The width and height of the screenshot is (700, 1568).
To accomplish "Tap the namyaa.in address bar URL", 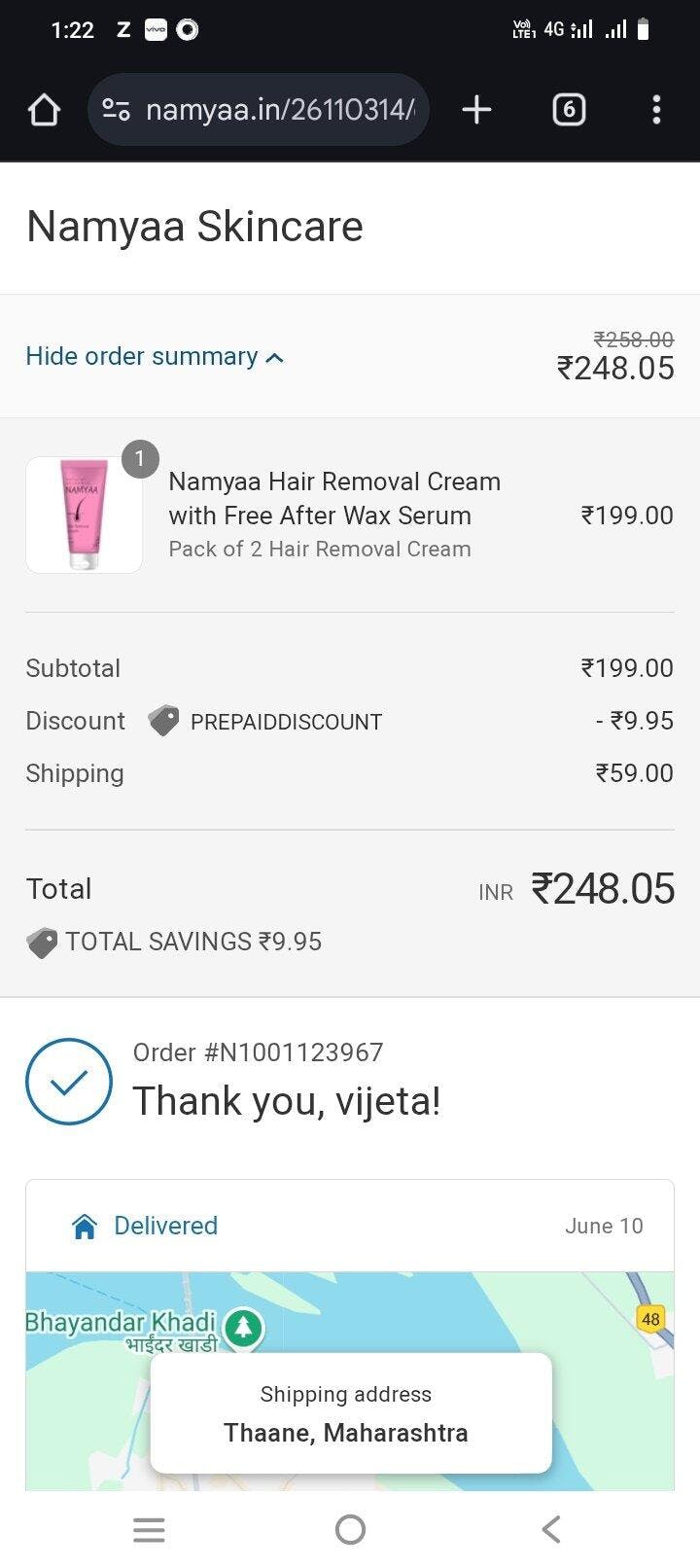I will tap(280, 110).
